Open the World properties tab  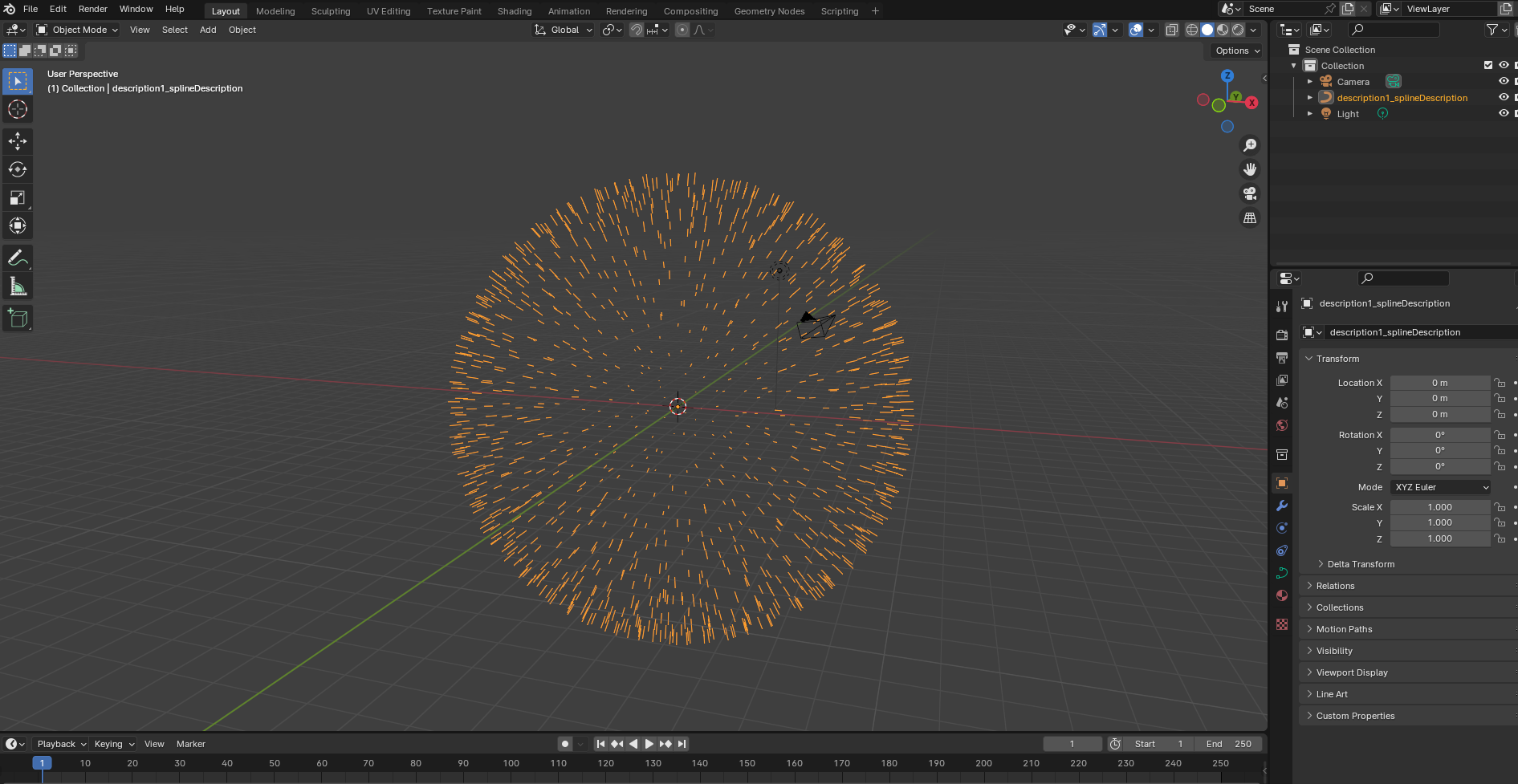click(1282, 425)
